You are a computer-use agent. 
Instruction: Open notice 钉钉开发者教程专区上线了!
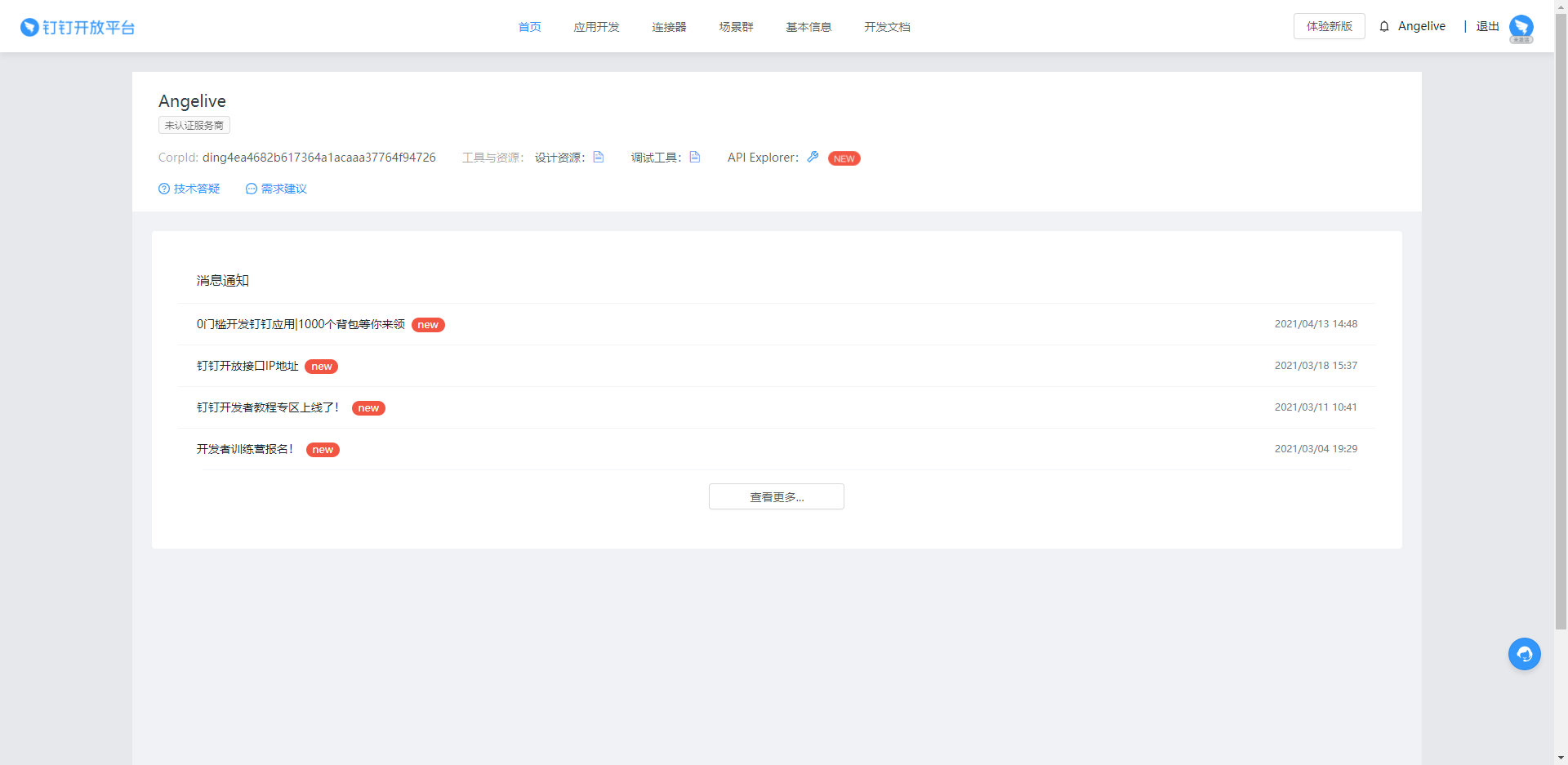(268, 407)
